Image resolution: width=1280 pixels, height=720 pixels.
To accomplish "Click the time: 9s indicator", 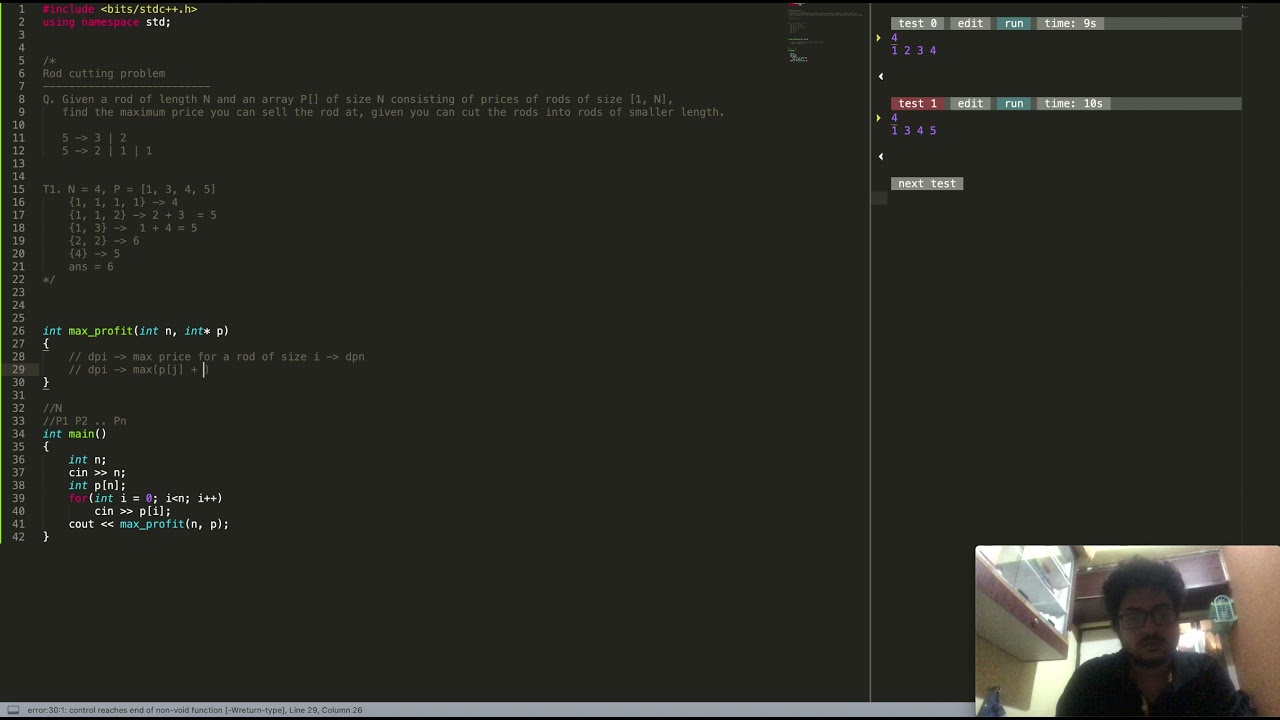I will pos(1070,23).
